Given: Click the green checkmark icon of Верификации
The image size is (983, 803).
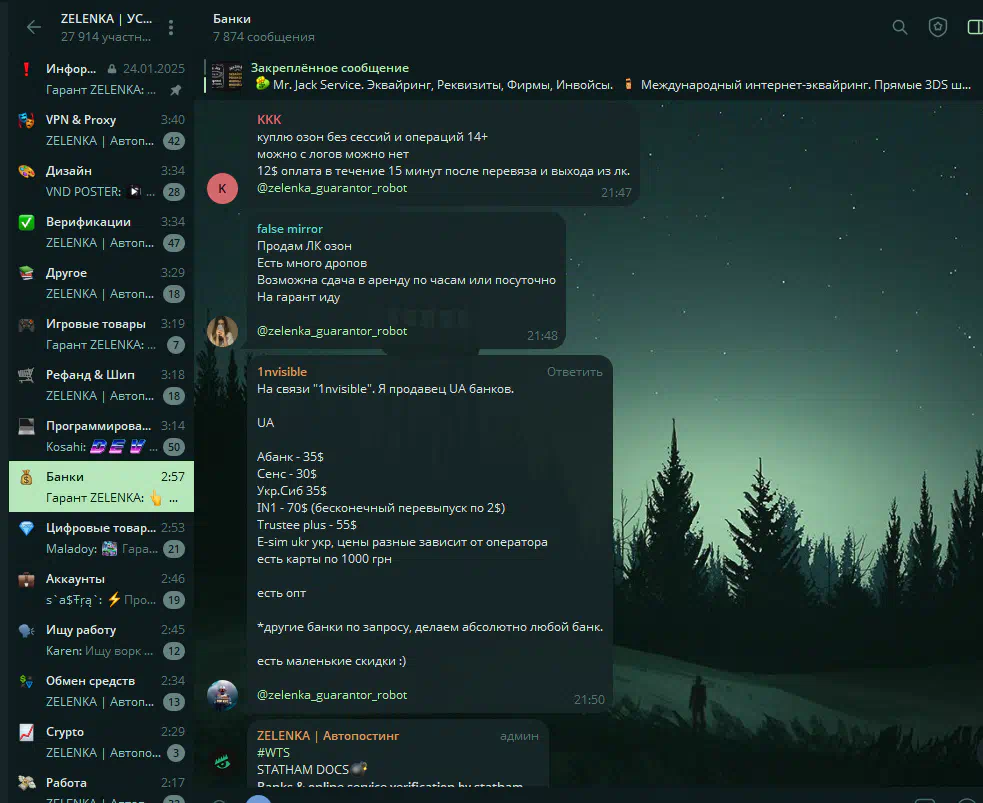Looking at the screenshot, I should click(26, 222).
